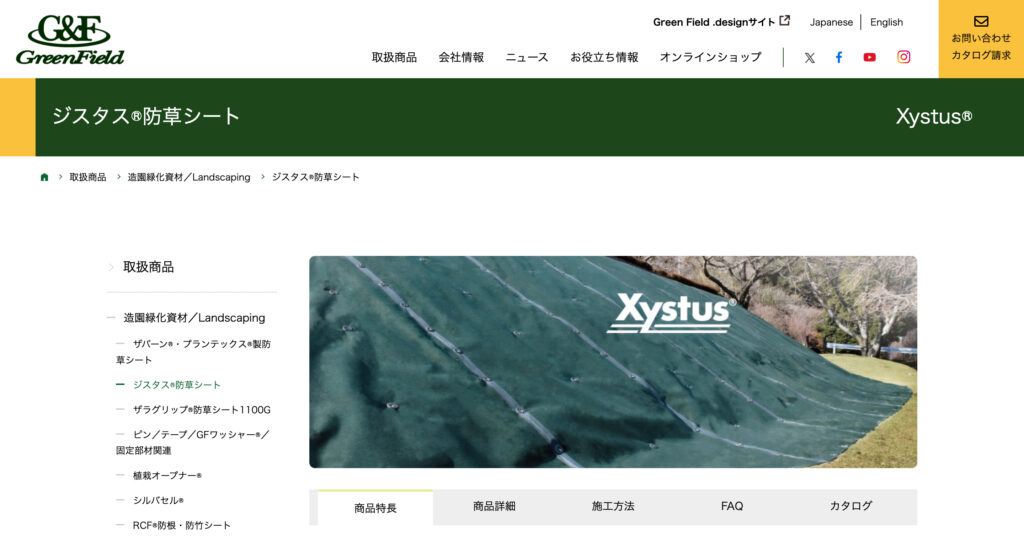Click 造園緑化資材／Landscaping in breadcrumb
The height and width of the screenshot is (536, 1024).
coord(189,177)
